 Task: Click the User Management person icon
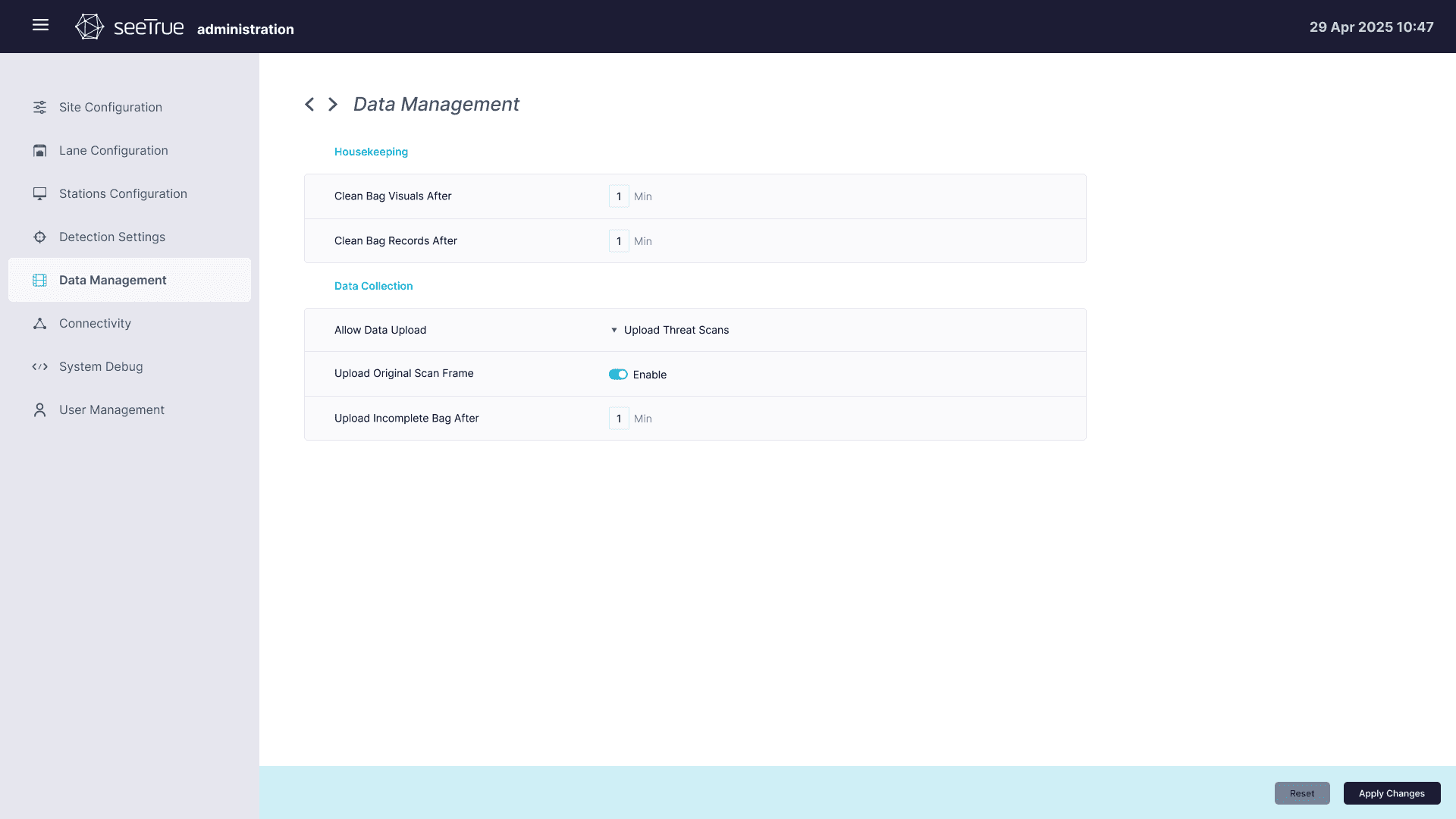click(40, 409)
